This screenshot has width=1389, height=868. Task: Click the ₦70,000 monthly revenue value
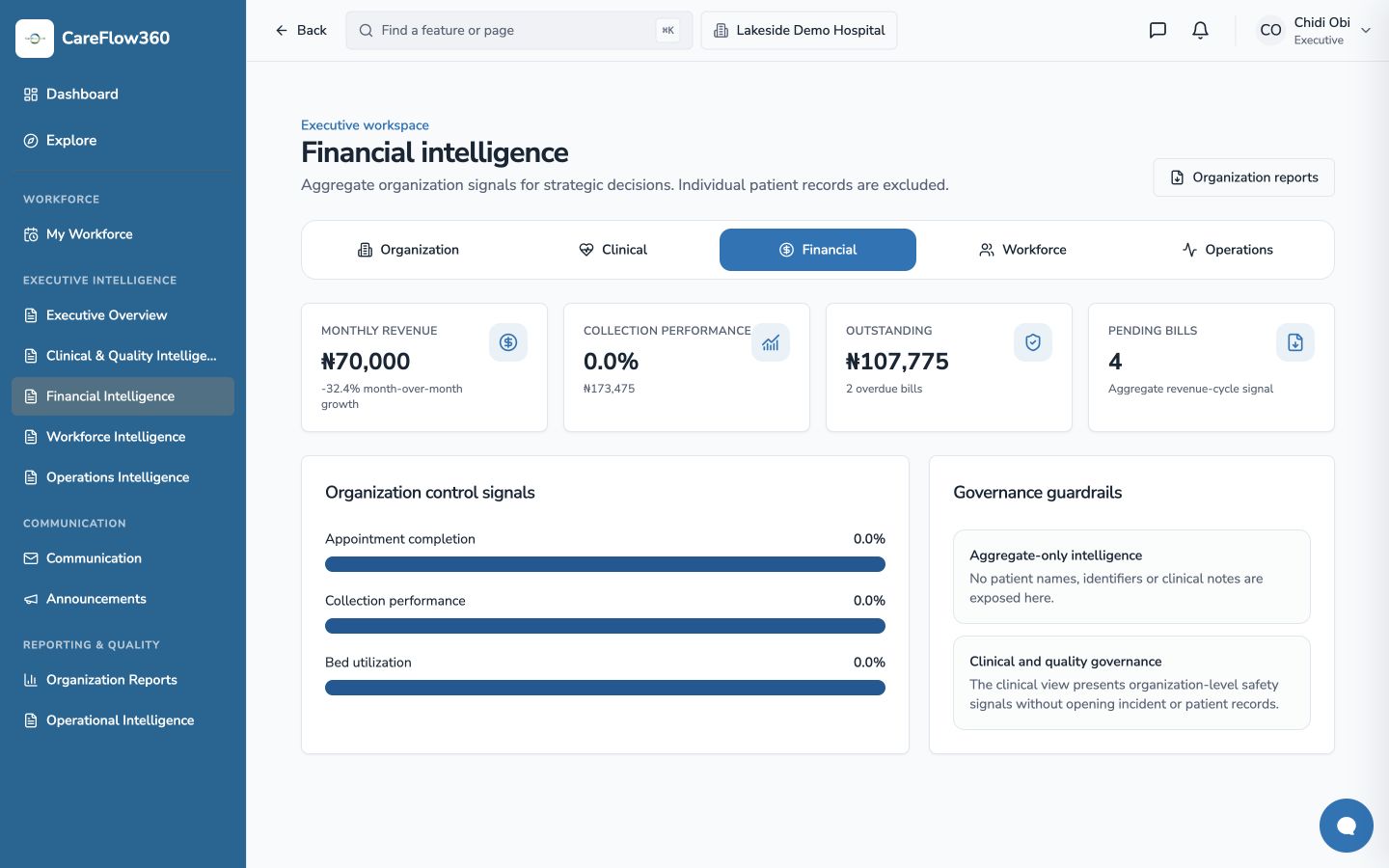click(x=366, y=362)
